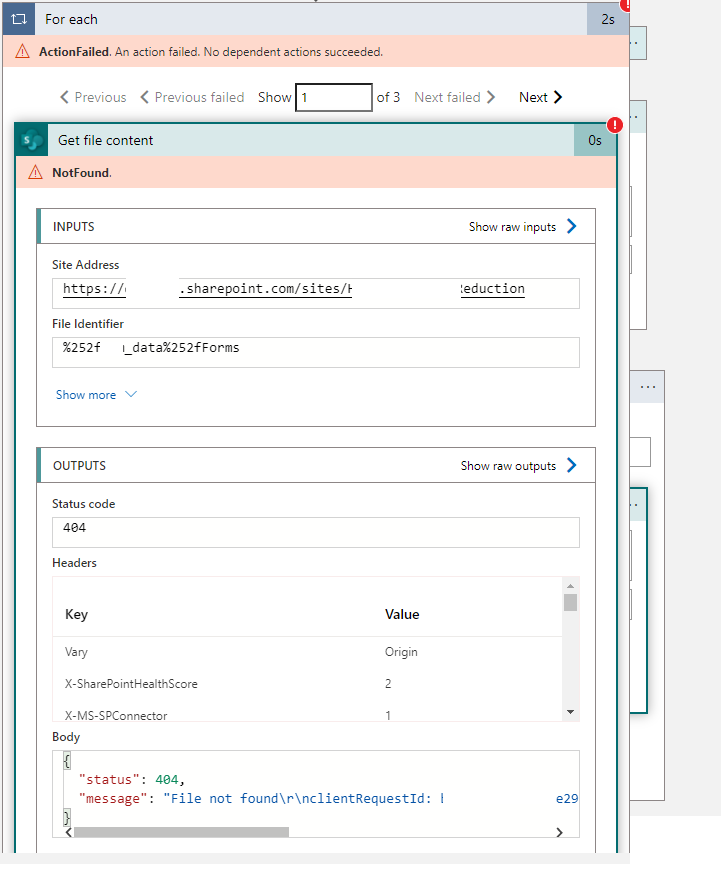
Task: Jump to Next failed iteration
Action: coord(455,97)
